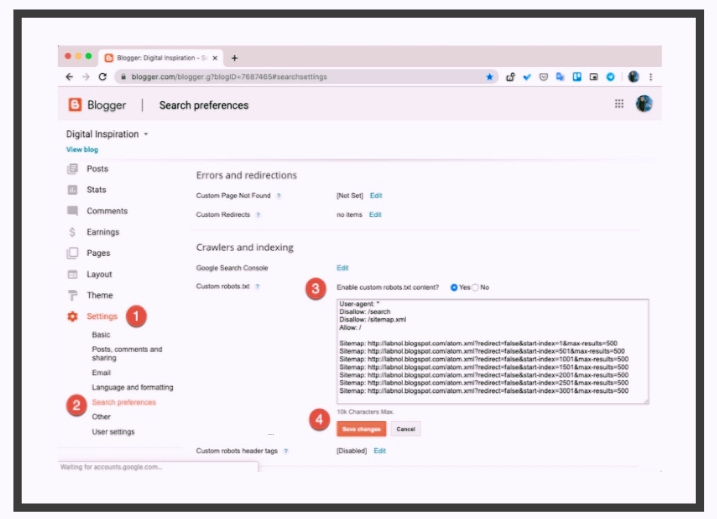Click the Stats sidebar icon
This screenshot has height=519, width=717.
point(72,190)
